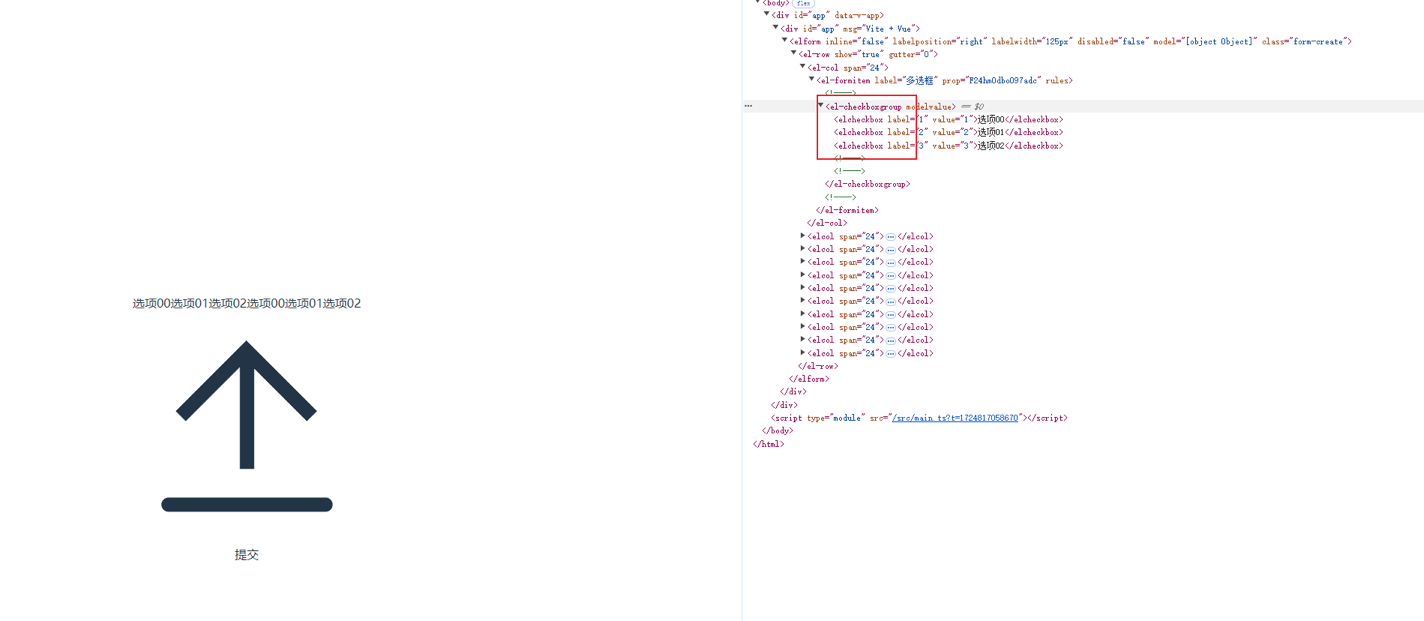Click the 提交 submit text
Viewport: 1424px width, 621px height.
(246, 555)
